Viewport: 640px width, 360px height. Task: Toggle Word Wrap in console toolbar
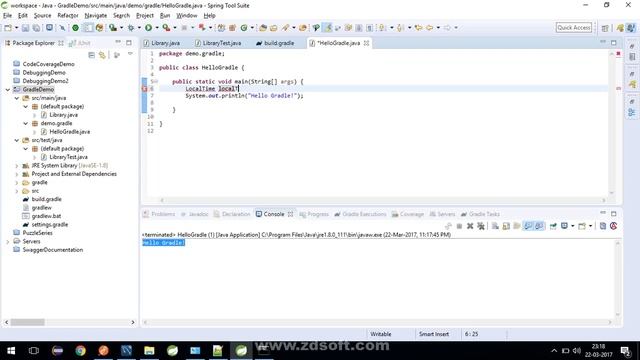click(517, 226)
